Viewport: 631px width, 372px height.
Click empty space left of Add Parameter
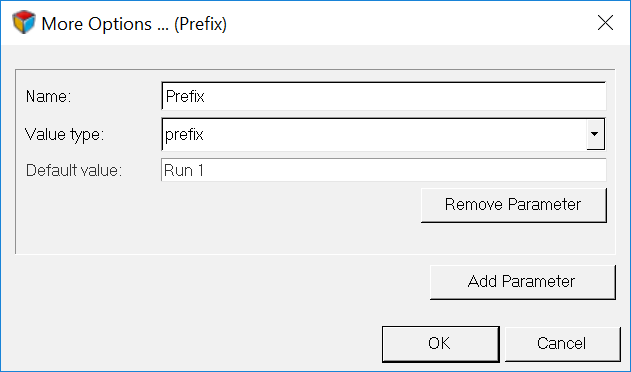tap(221, 281)
